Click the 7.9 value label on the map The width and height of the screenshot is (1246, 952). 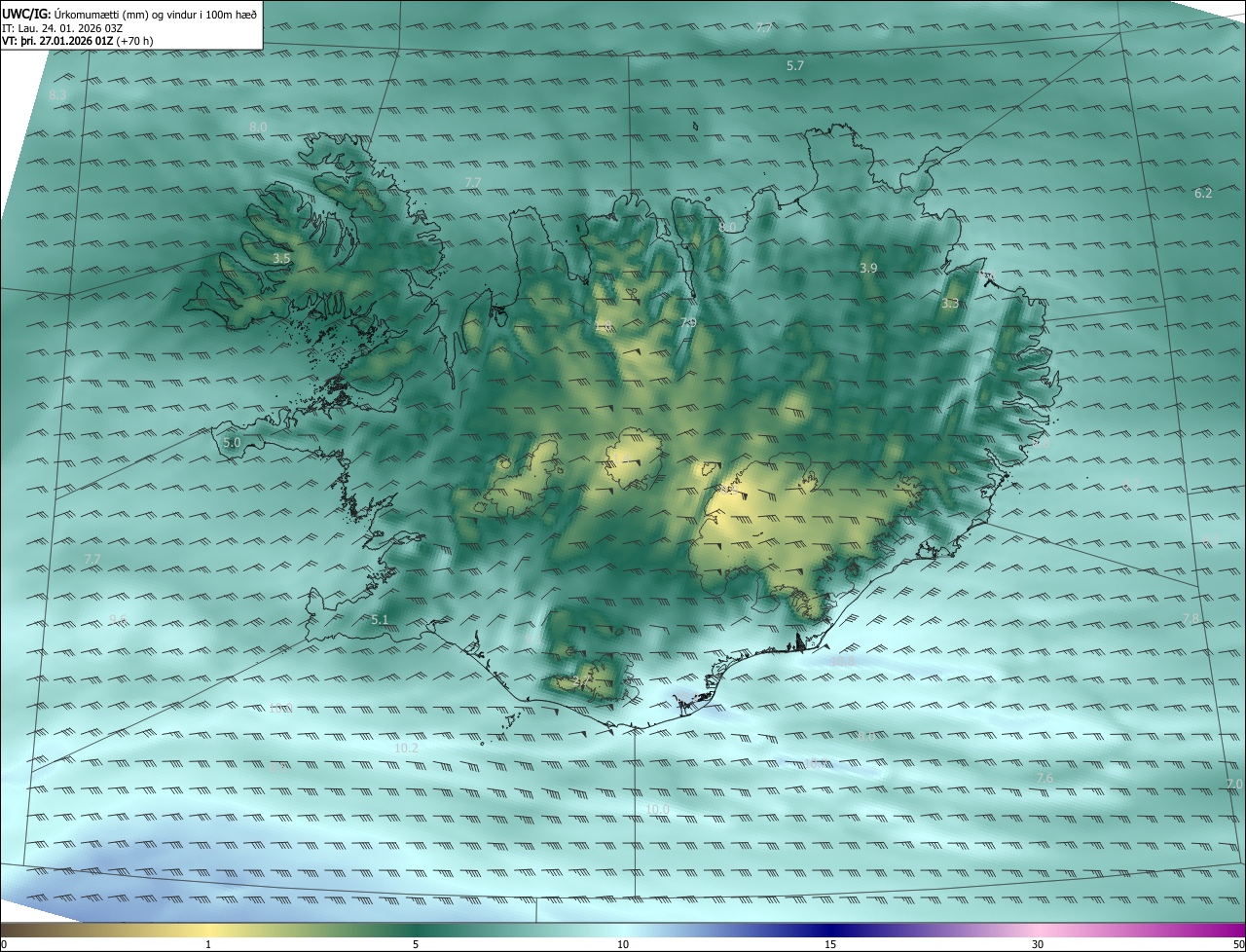[x=688, y=322]
